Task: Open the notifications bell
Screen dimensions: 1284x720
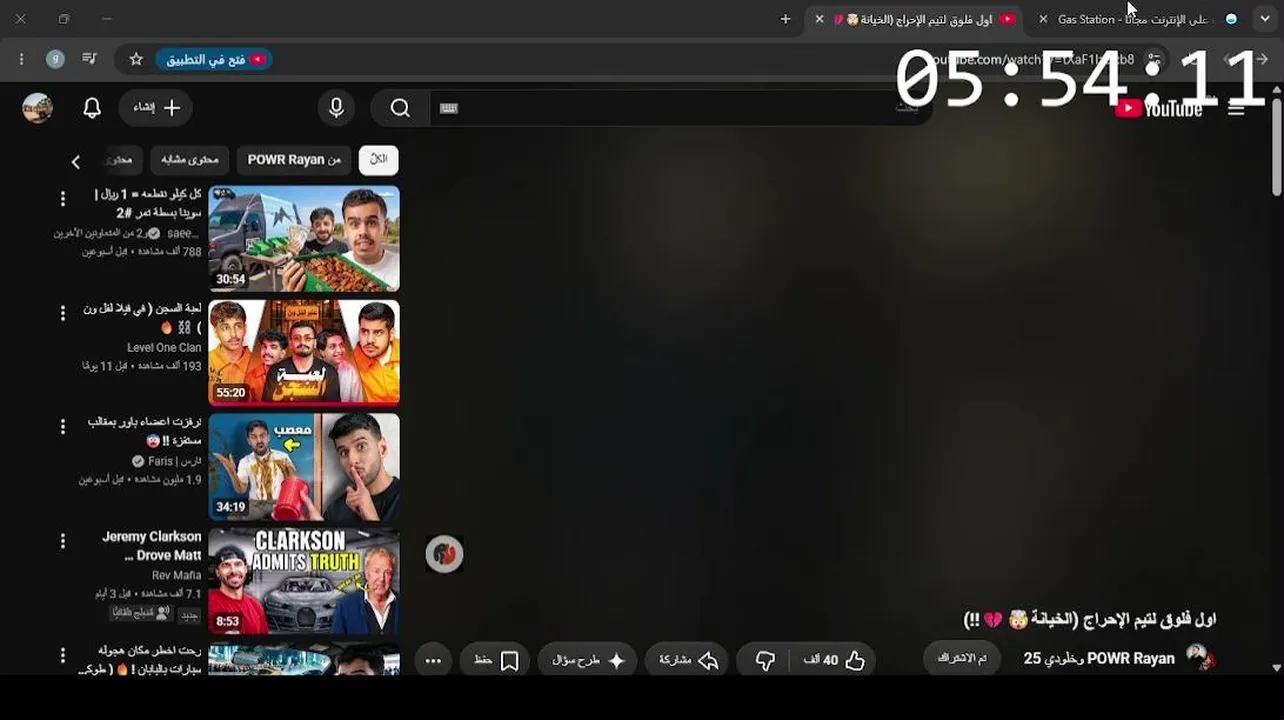Action: coord(92,108)
